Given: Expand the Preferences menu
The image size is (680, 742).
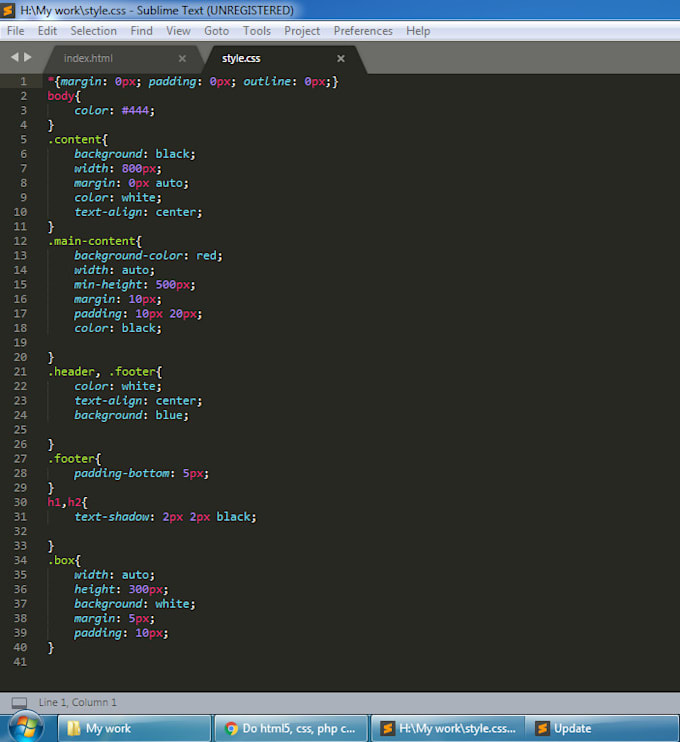Looking at the screenshot, I should pyautogui.click(x=363, y=31).
